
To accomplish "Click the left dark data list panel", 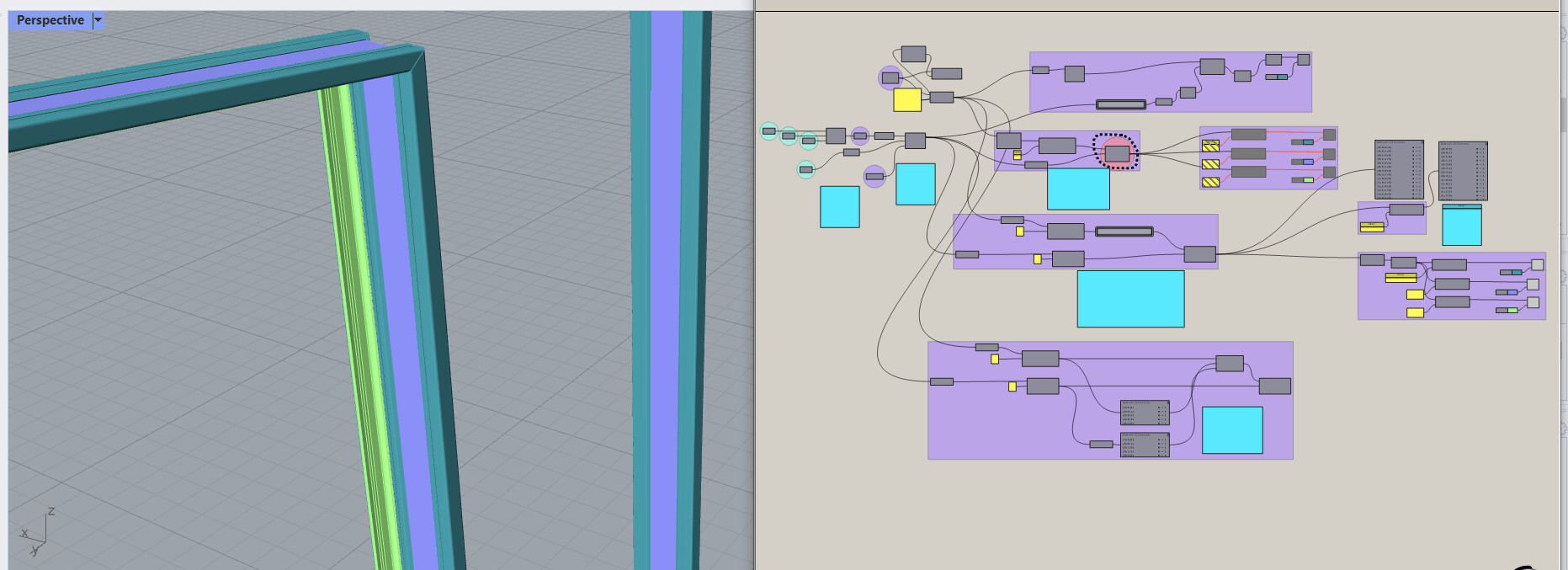I will (x=1399, y=169).
